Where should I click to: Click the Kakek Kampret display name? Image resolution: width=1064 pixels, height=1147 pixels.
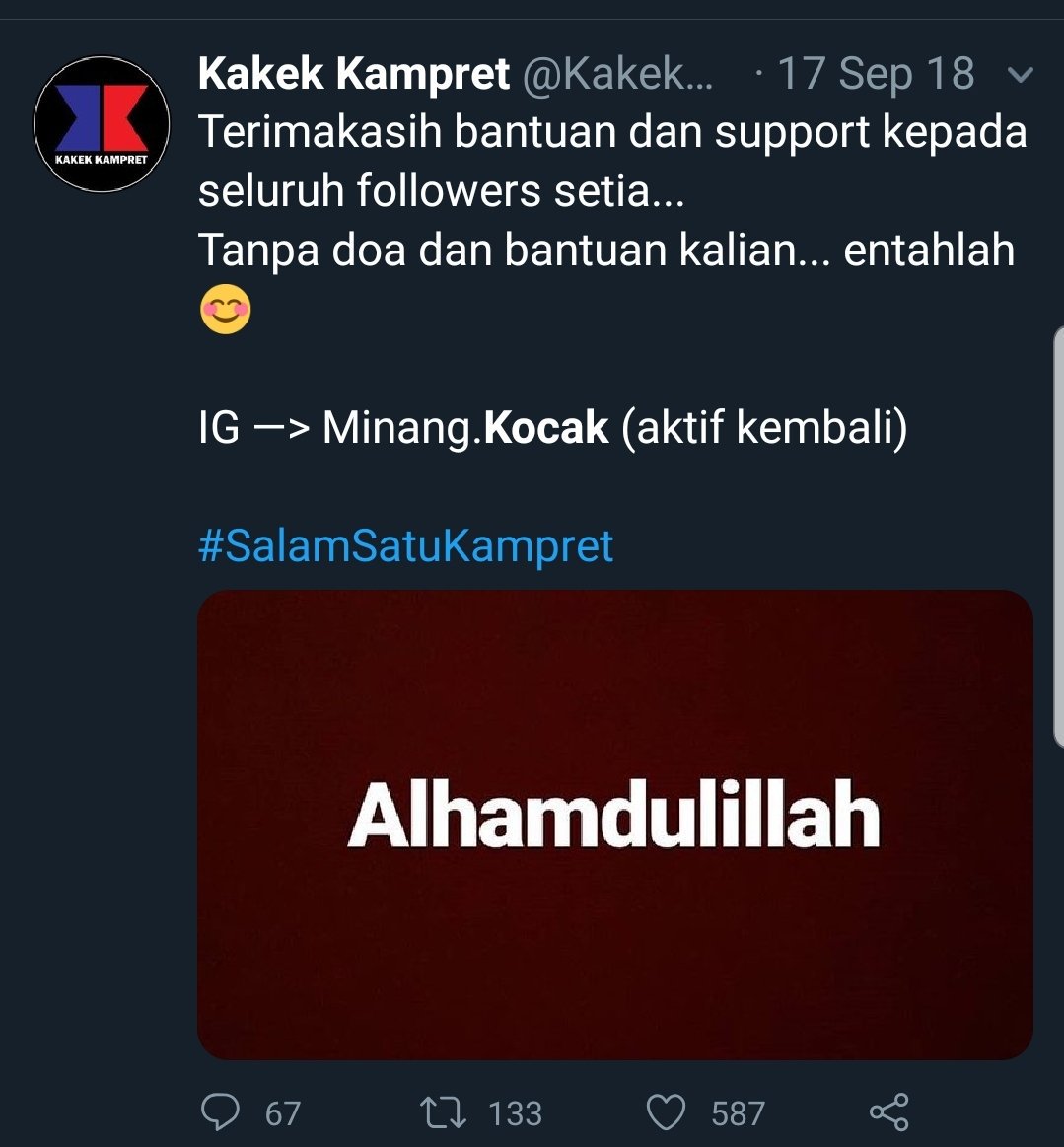pos(353,73)
